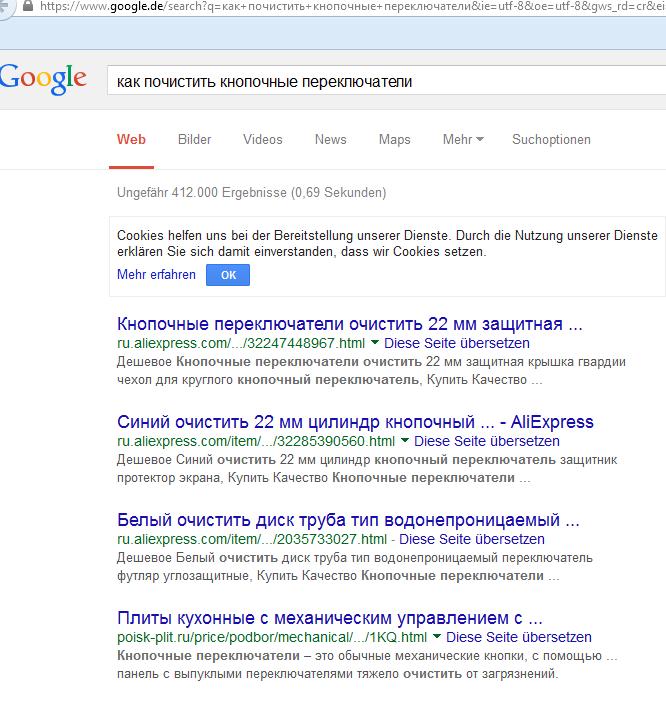Translate the poisk-plit.ru result page
Image resolution: width=666 pixels, height=702 pixels.
(x=519, y=637)
